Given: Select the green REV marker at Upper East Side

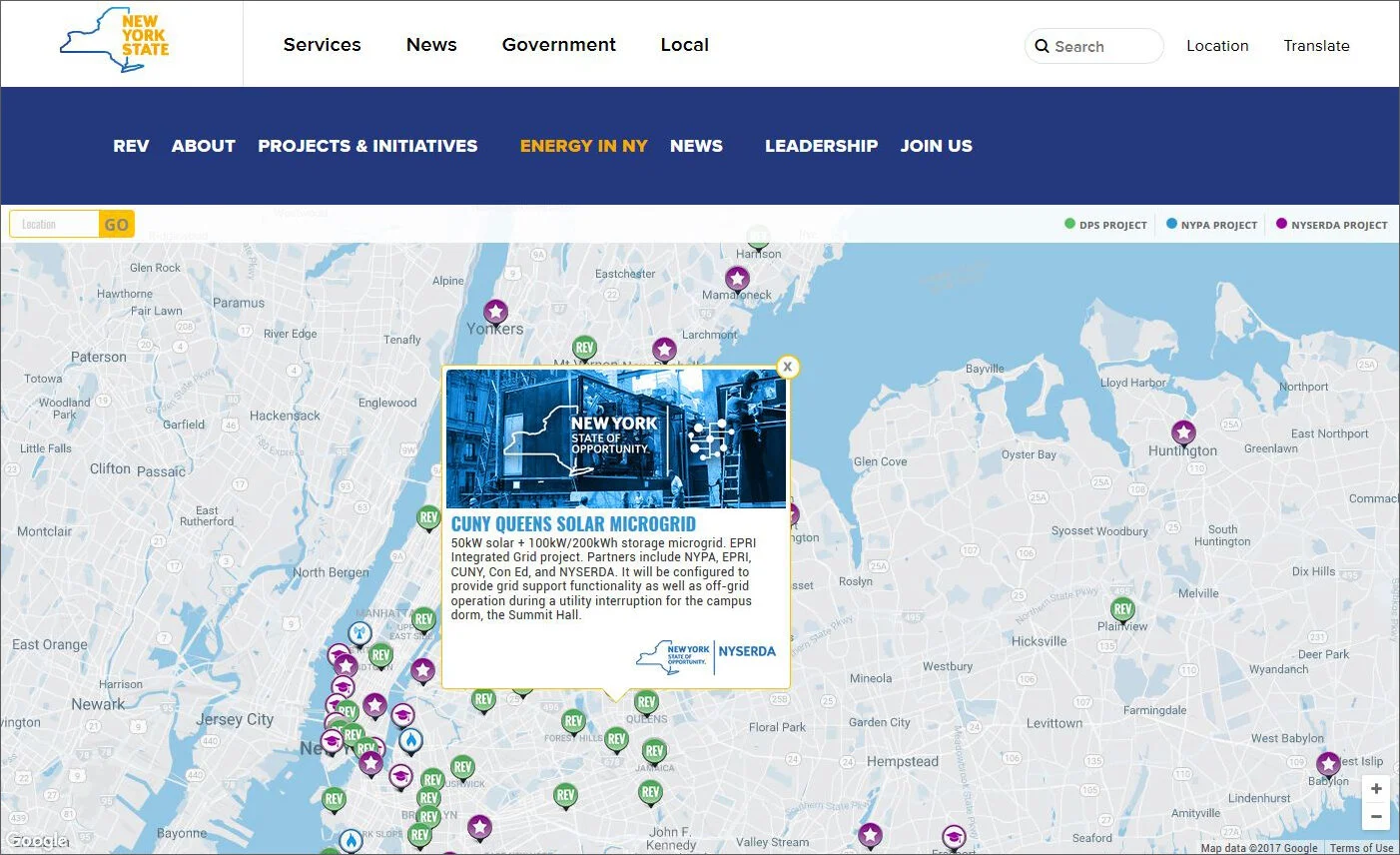Looking at the screenshot, I should tap(423, 619).
